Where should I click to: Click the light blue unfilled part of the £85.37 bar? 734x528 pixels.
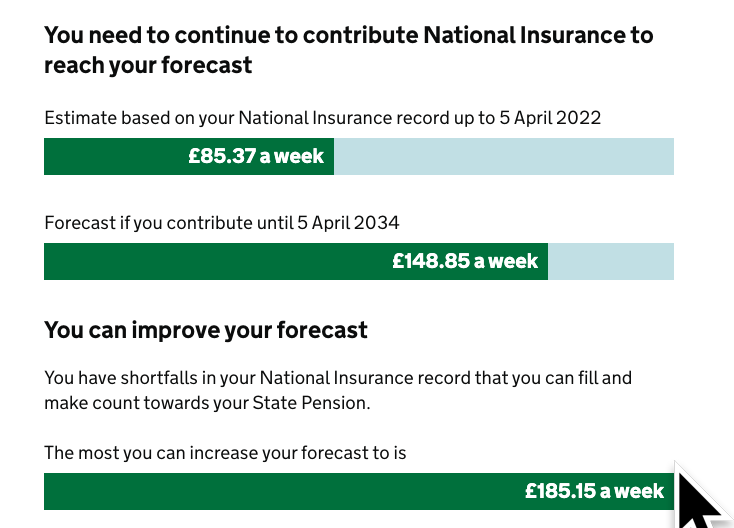(x=503, y=157)
